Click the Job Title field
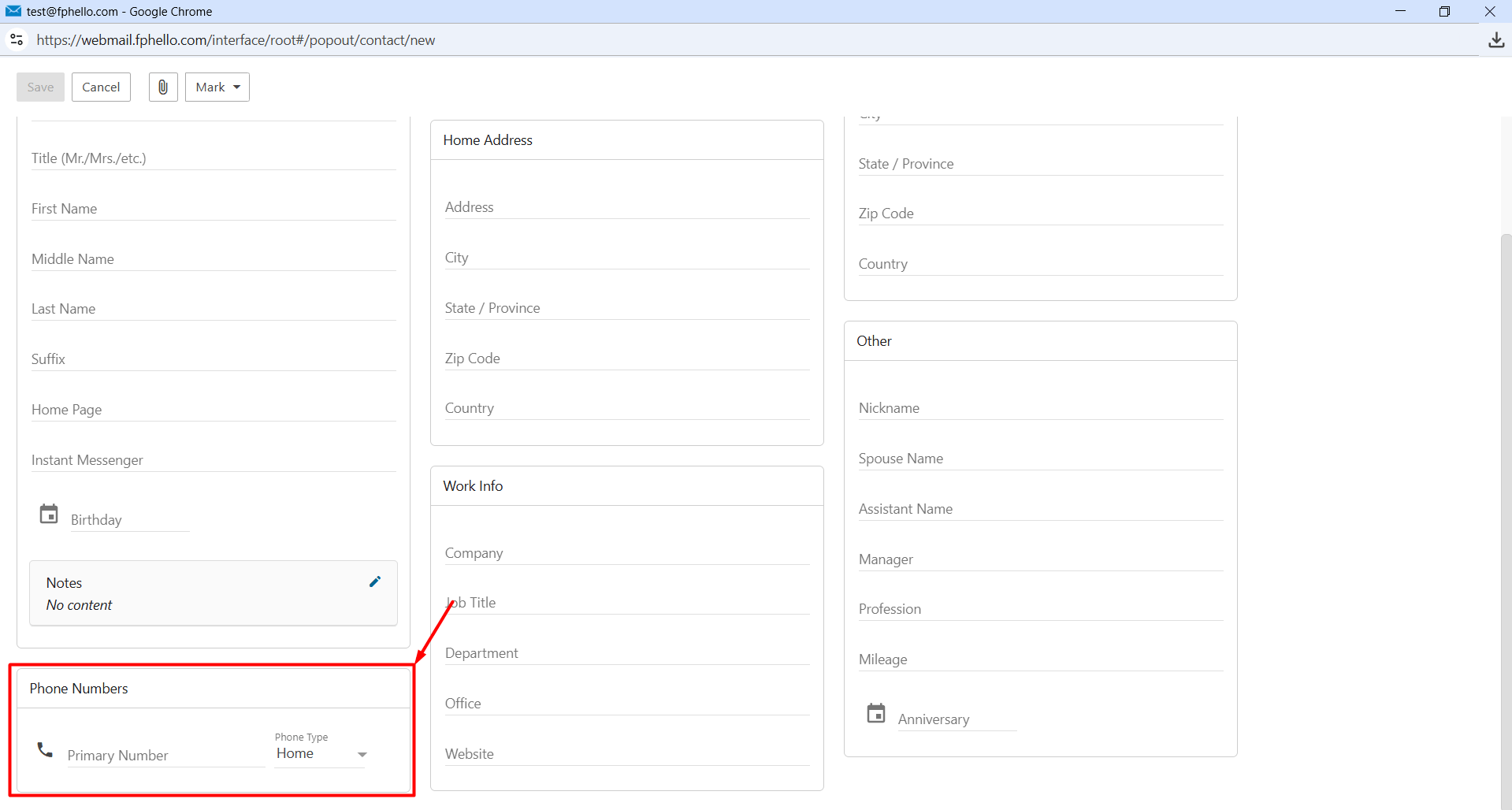This screenshot has width=1512, height=810. pyautogui.click(x=627, y=603)
